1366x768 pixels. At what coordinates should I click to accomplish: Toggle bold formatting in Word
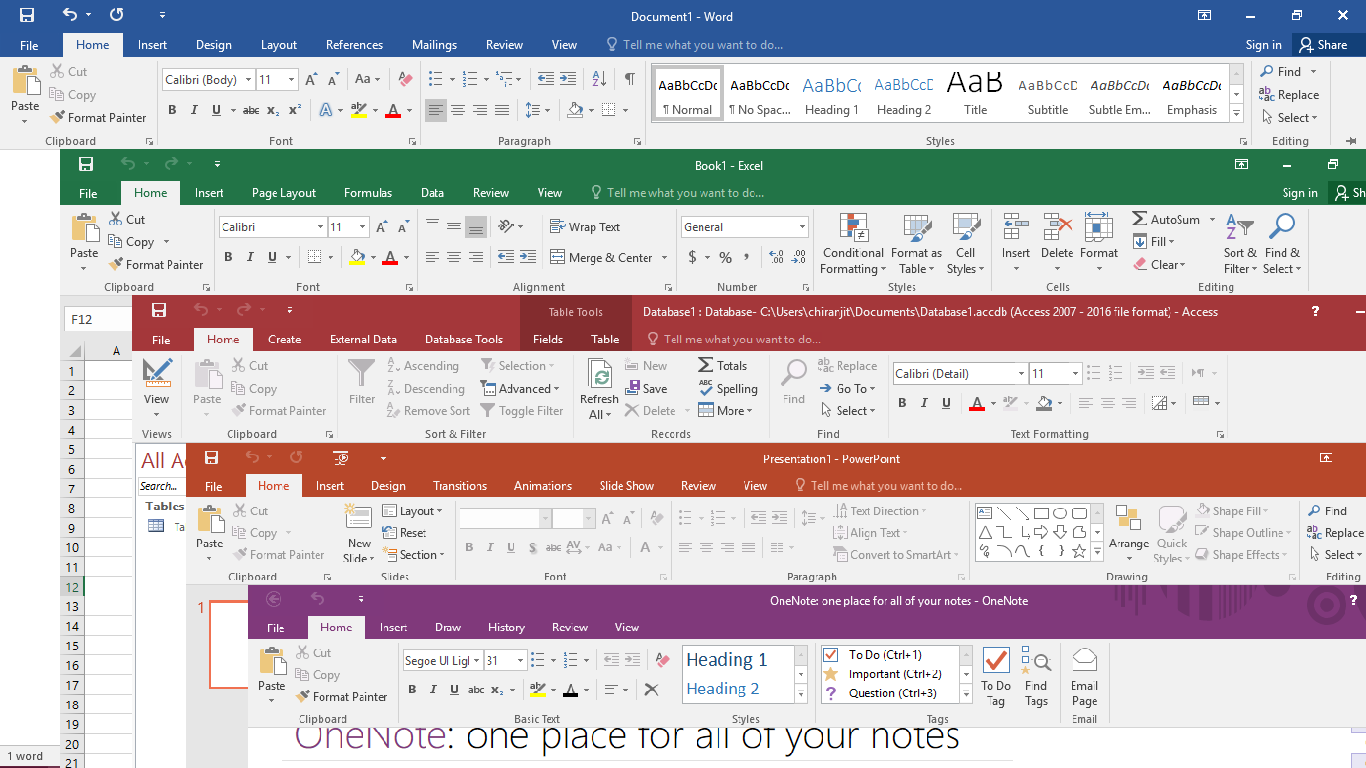(x=171, y=110)
